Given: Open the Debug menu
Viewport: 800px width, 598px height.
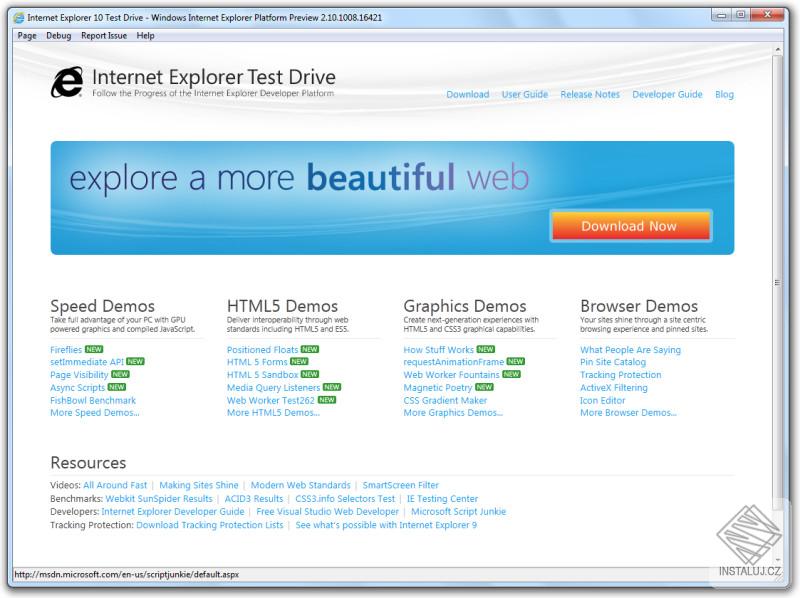Looking at the screenshot, I should pos(58,35).
